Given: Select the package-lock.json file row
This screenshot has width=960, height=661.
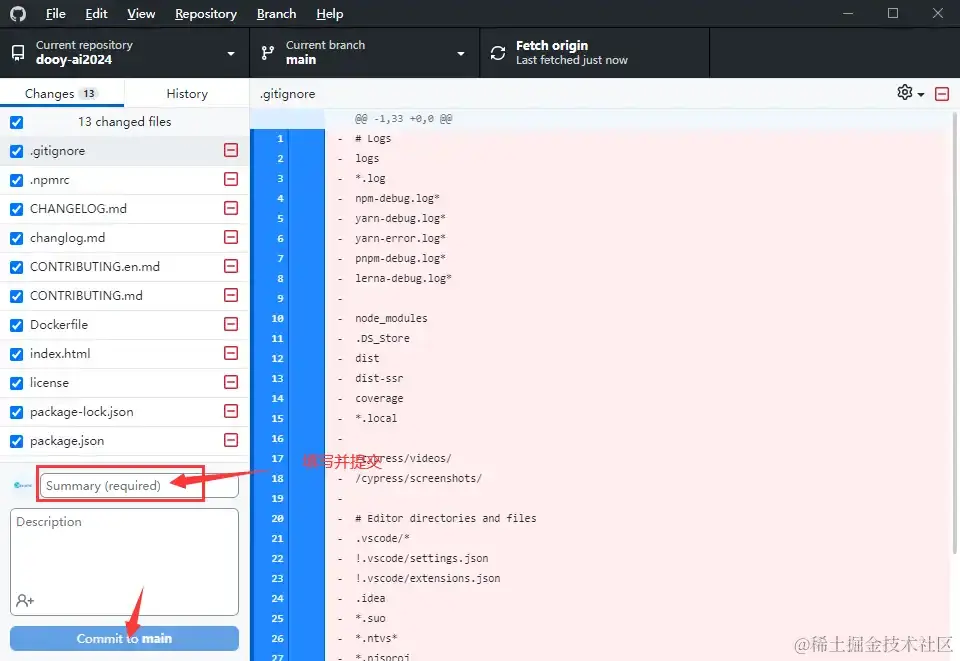Looking at the screenshot, I should tap(124, 412).
